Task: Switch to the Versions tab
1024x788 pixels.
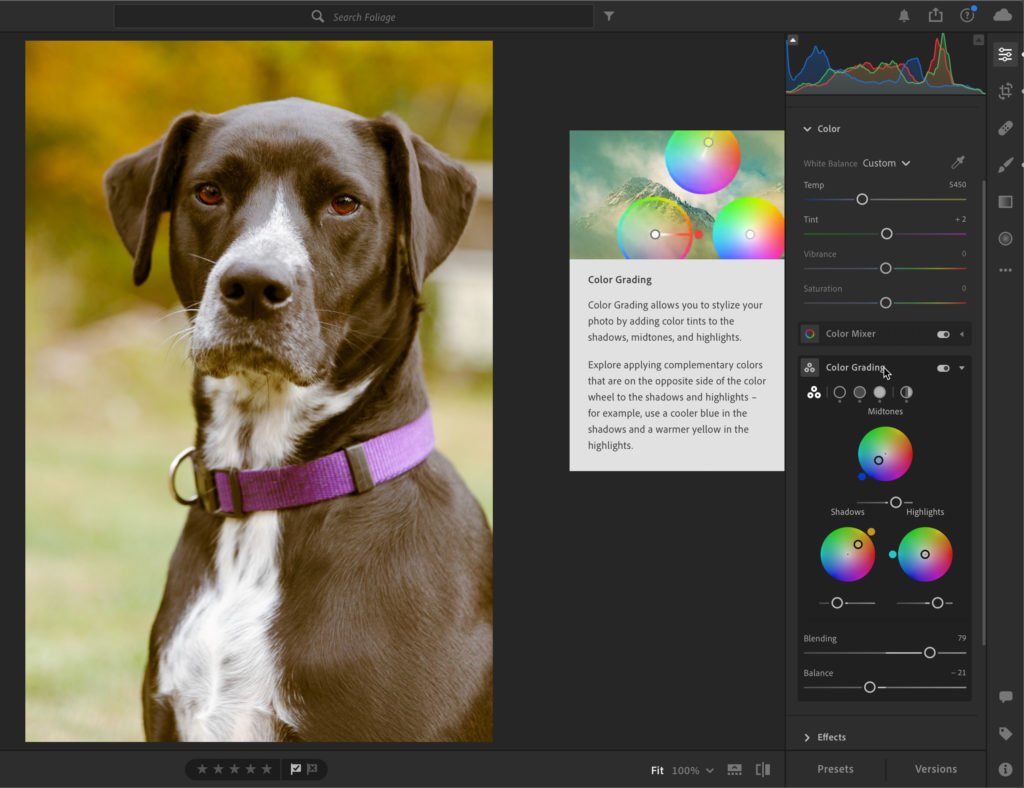Action: [x=935, y=769]
